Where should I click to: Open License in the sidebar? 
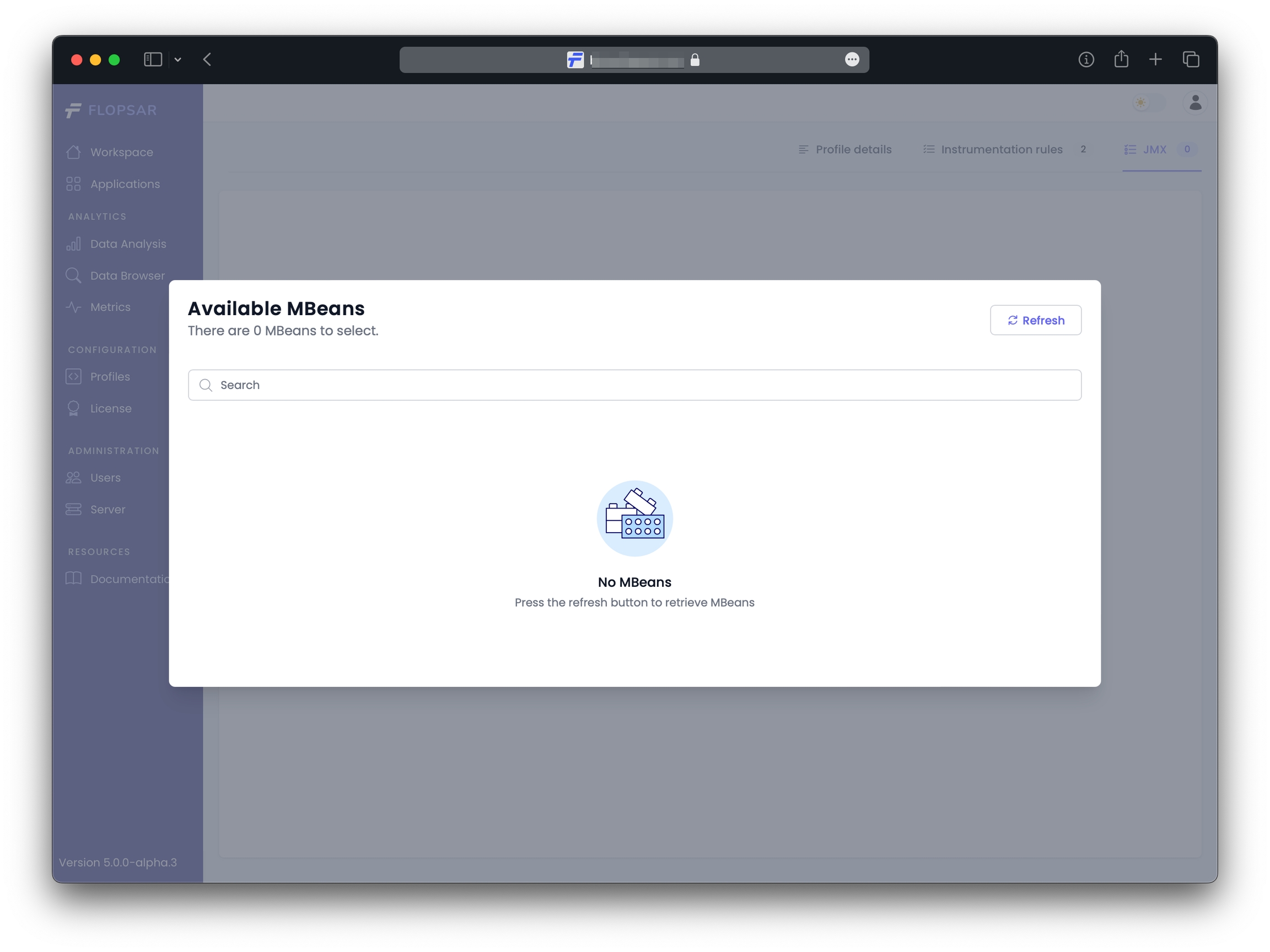[110, 409]
